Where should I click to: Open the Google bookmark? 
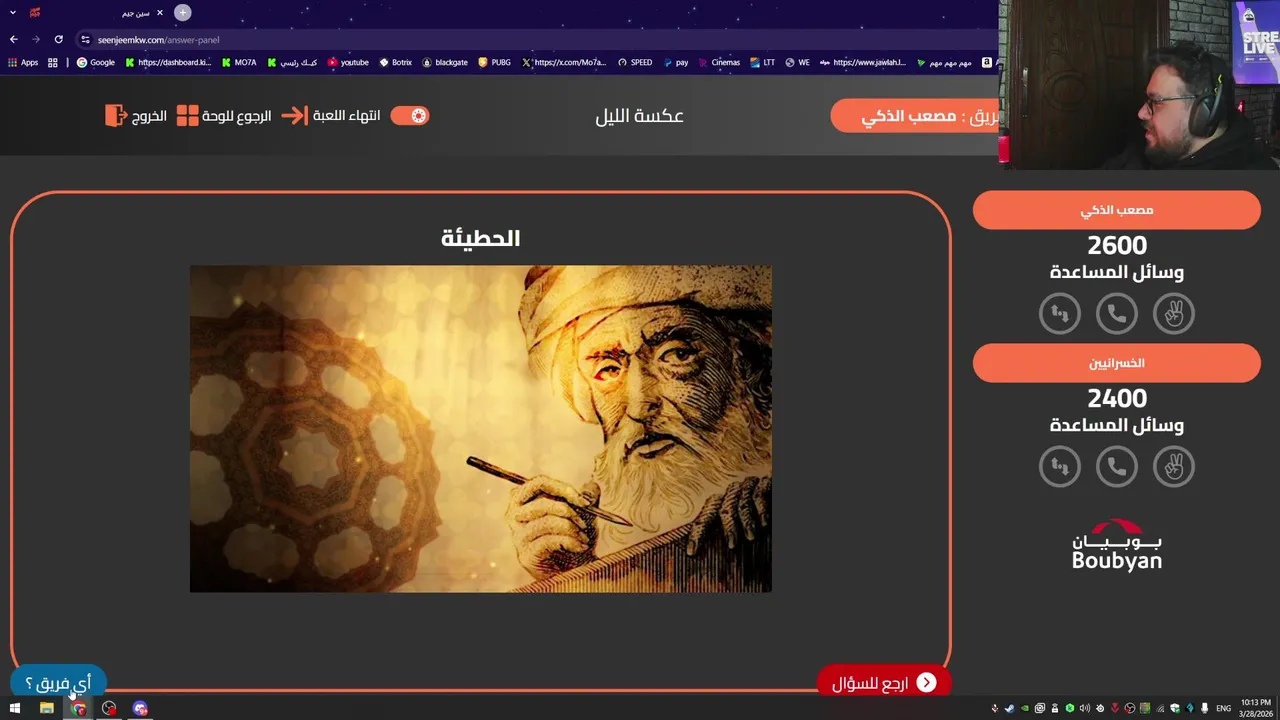pos(96,62)
